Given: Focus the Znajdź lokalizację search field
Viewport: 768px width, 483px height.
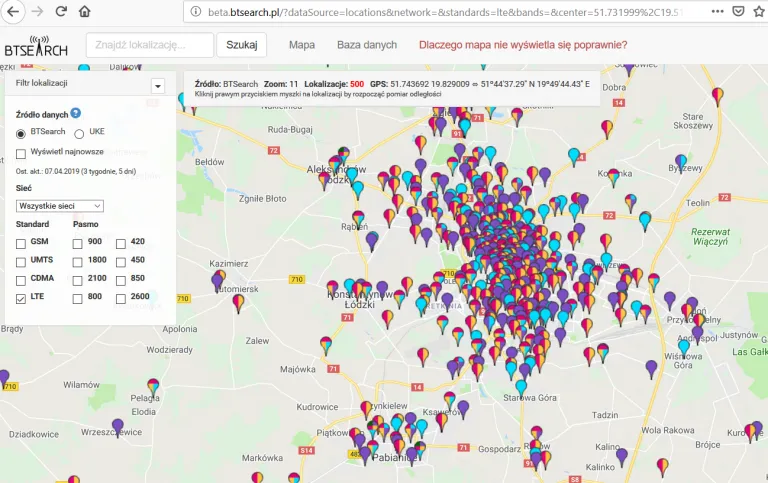Looking at the screenshot, I should [x=150, y=45].
